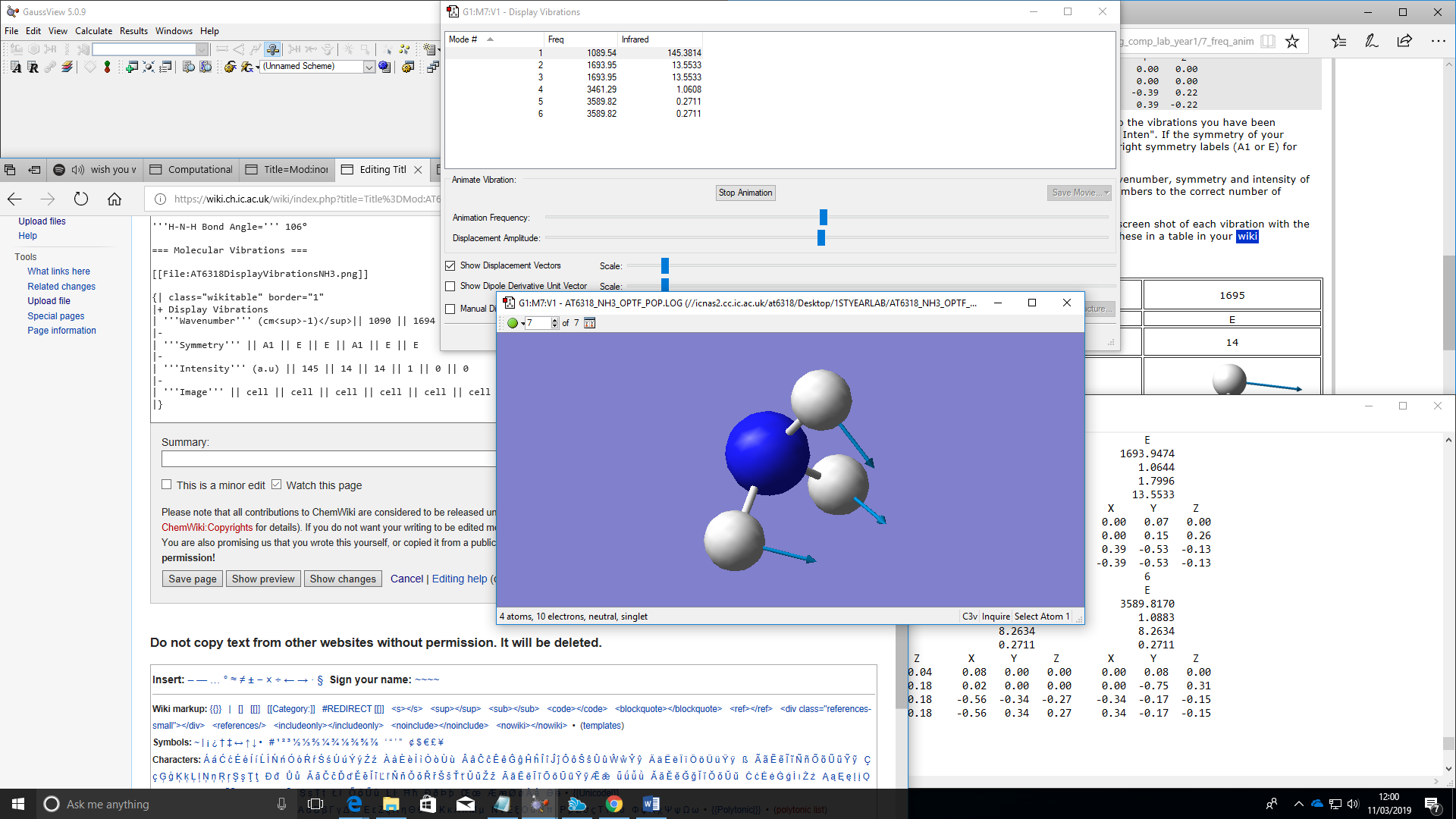The width and height of the screenshot is (1456, 819).
Task: Open the Mode # column sort arrow
Action: tap(490, 39)
